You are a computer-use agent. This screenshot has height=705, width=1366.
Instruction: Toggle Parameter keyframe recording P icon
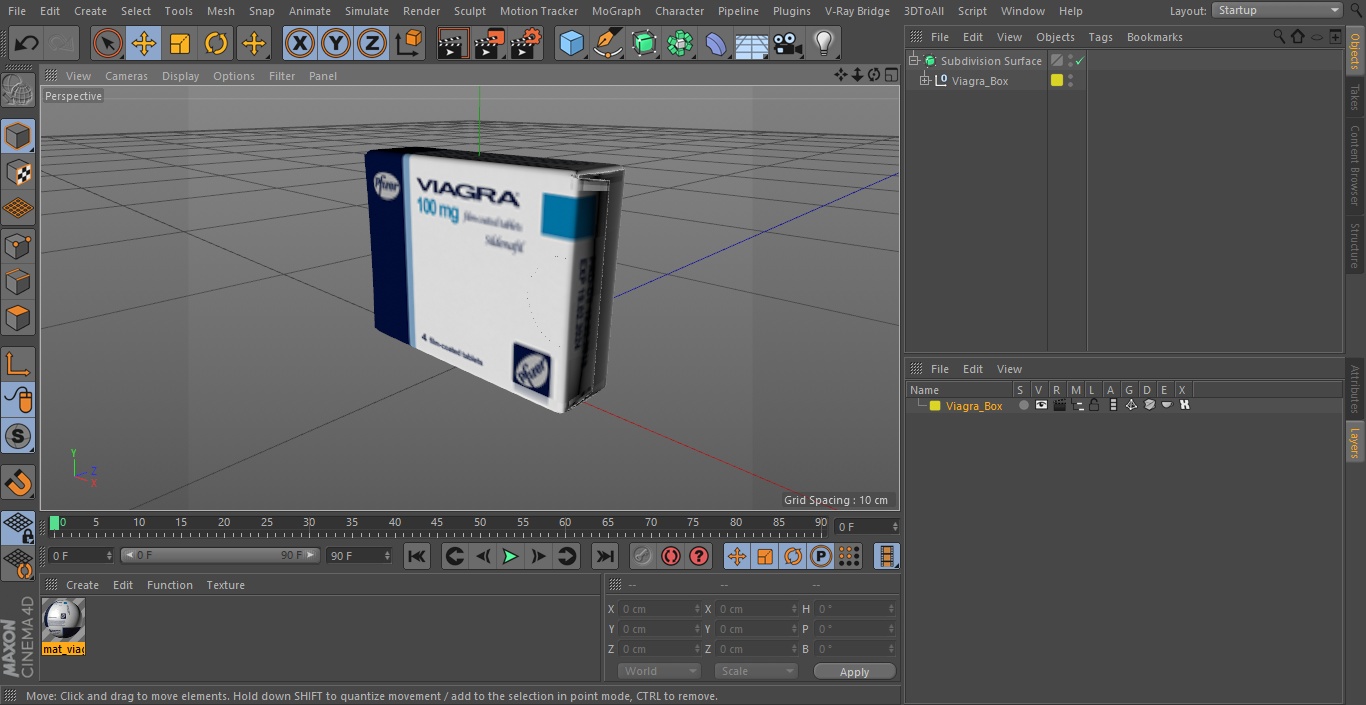(x=821, y=556)
